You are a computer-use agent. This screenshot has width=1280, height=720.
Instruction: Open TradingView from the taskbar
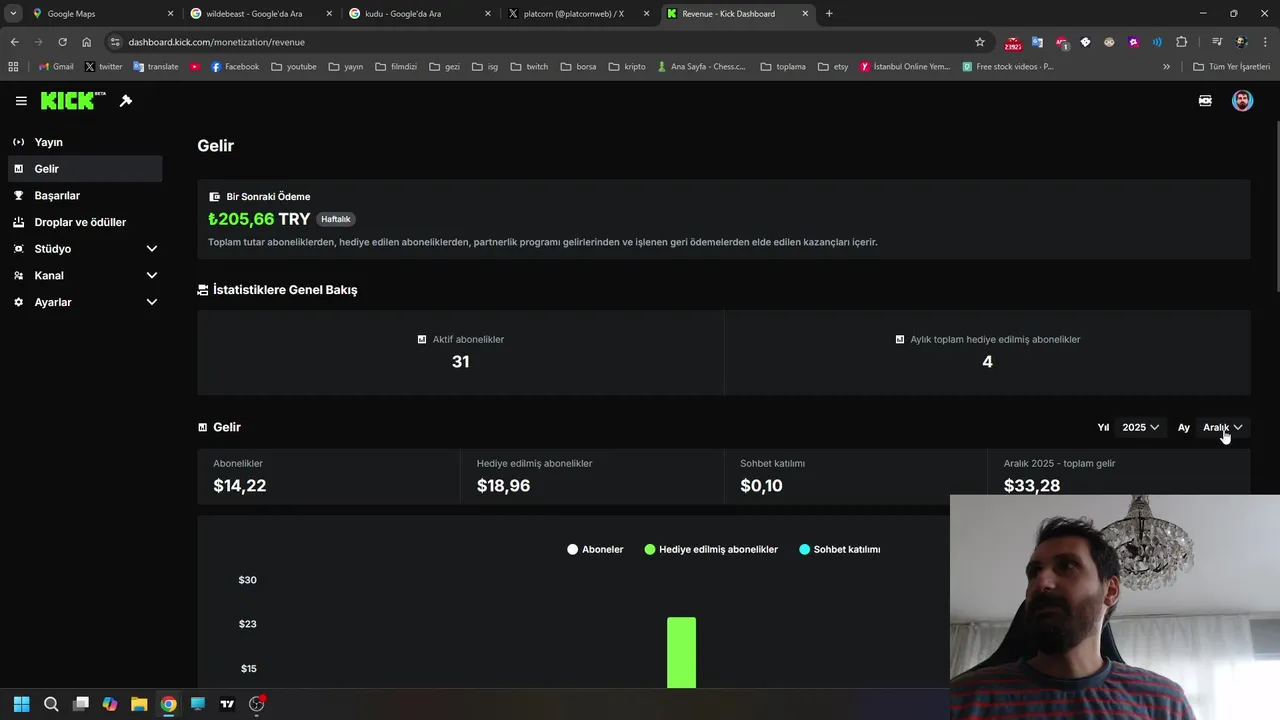227,704
